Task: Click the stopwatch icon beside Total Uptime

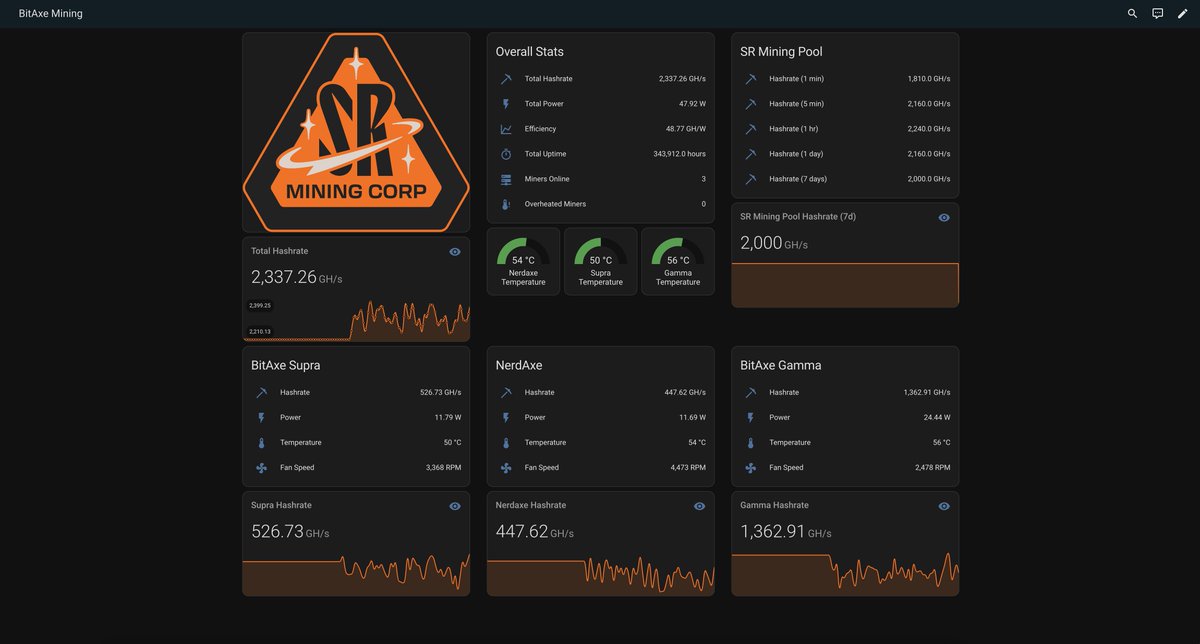Action: pyautogui.click(x=503, y=153)
